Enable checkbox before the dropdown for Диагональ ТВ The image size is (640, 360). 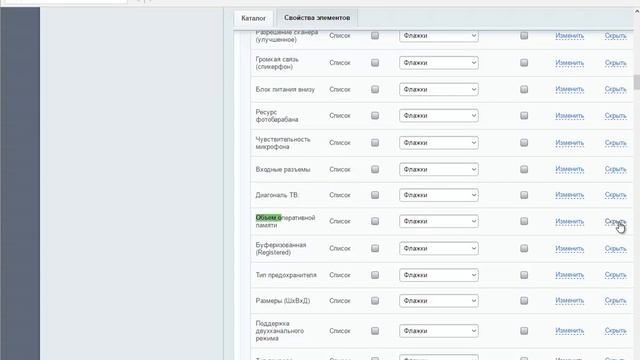[375, 195]
